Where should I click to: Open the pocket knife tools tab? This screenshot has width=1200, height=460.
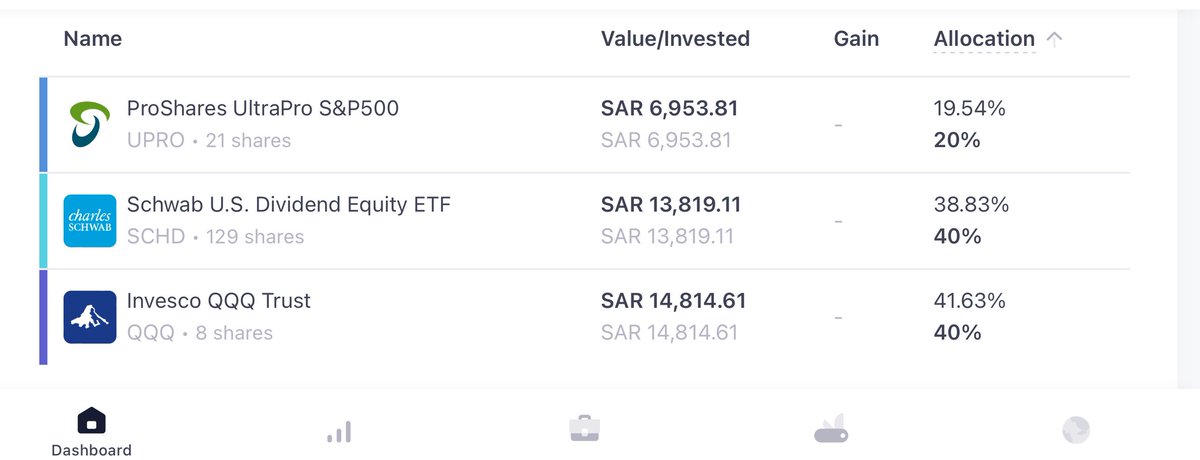(x=830, y=430)
